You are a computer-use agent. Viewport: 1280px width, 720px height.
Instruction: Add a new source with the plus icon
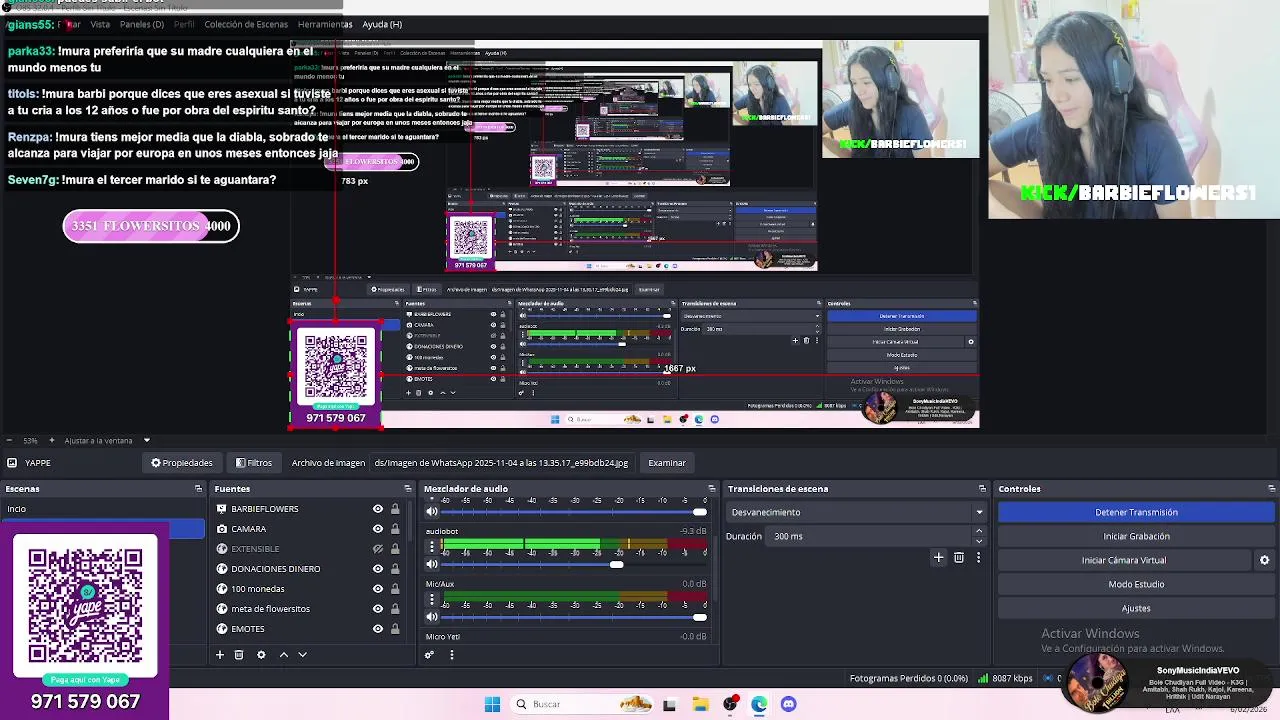(220, 655)
